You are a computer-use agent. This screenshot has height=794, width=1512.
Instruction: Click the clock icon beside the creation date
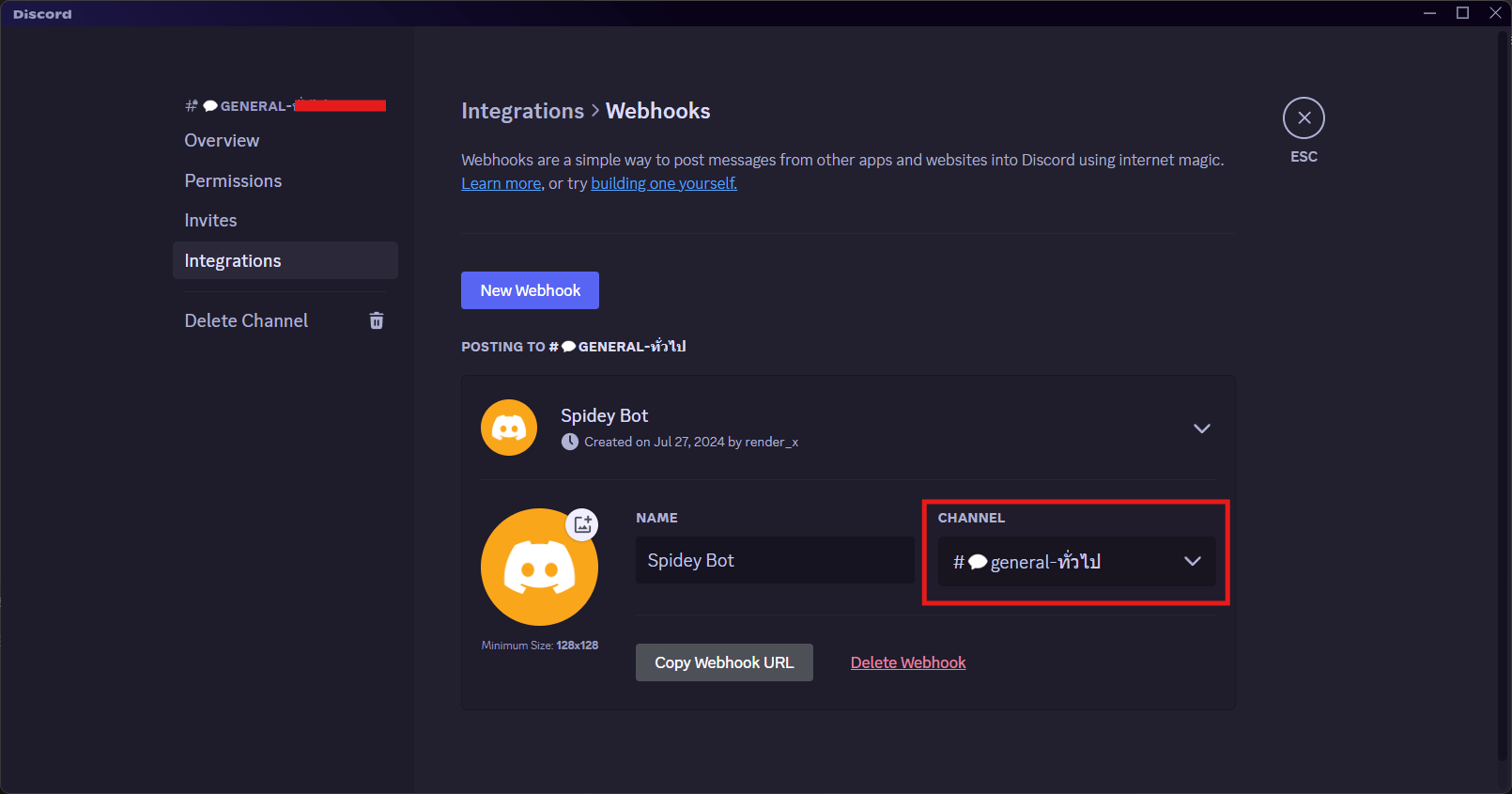[570, 442]
